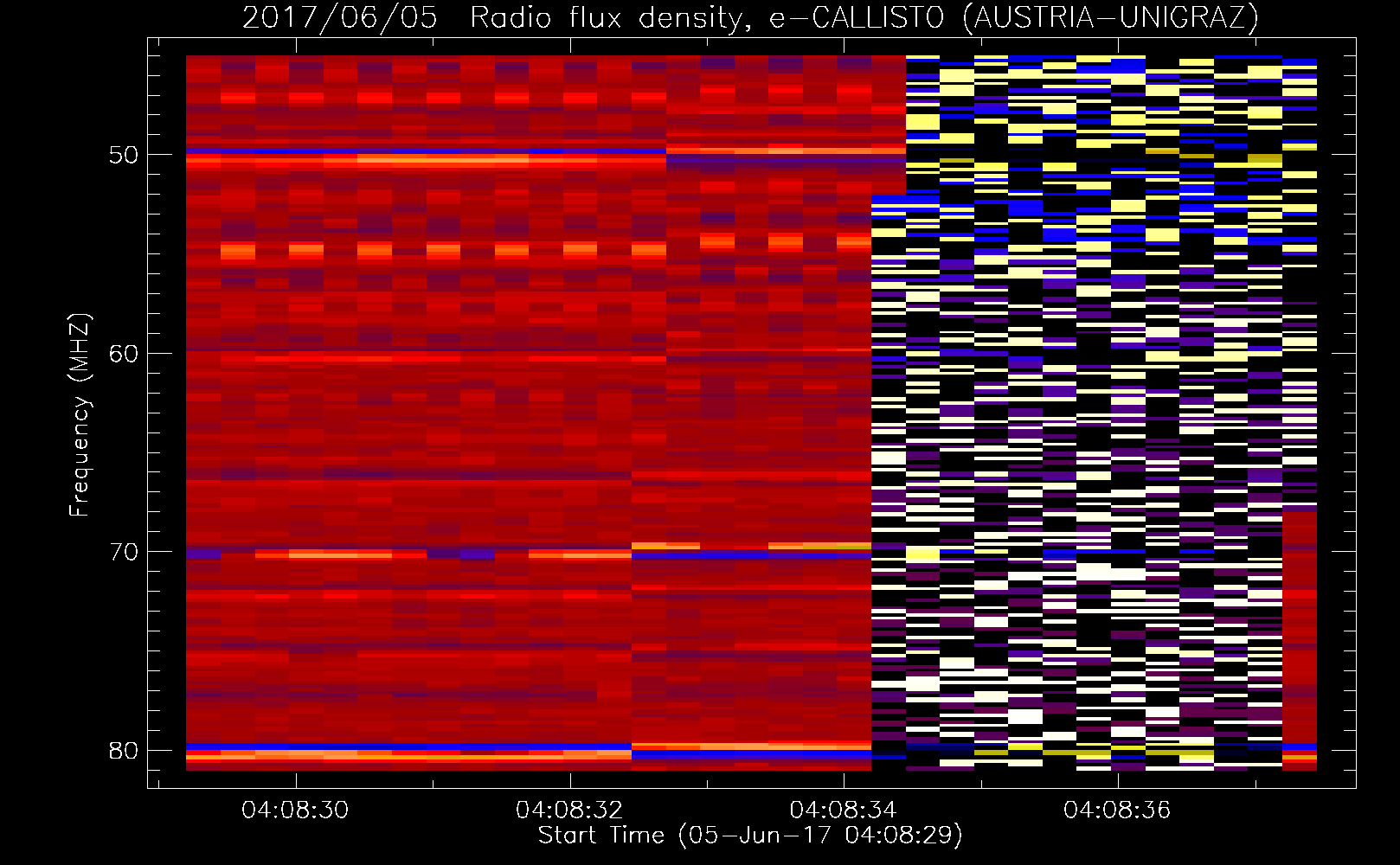1400x865 pixels.
Task: Select the 80 frequency tick label
Action: 124,750
